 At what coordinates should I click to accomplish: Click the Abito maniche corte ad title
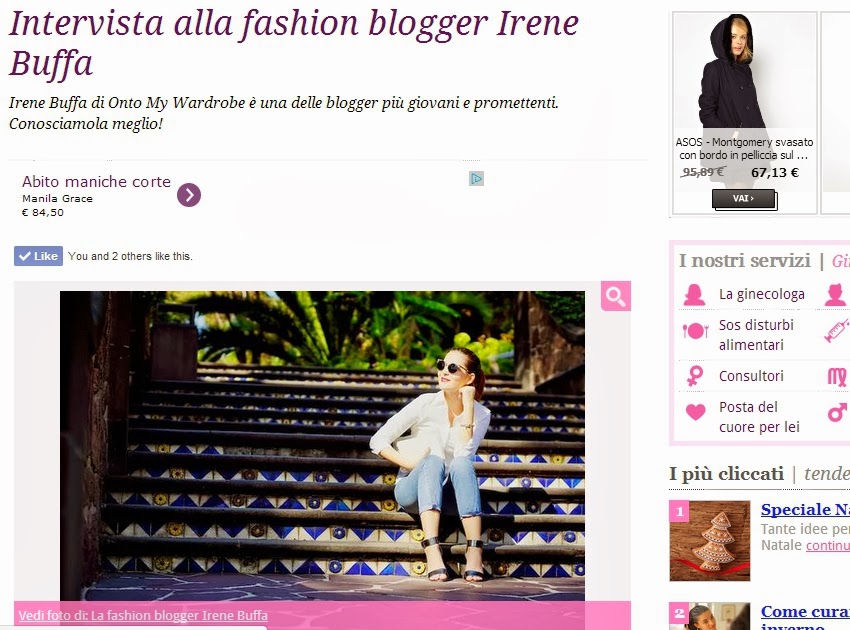[x=96, y=182]
